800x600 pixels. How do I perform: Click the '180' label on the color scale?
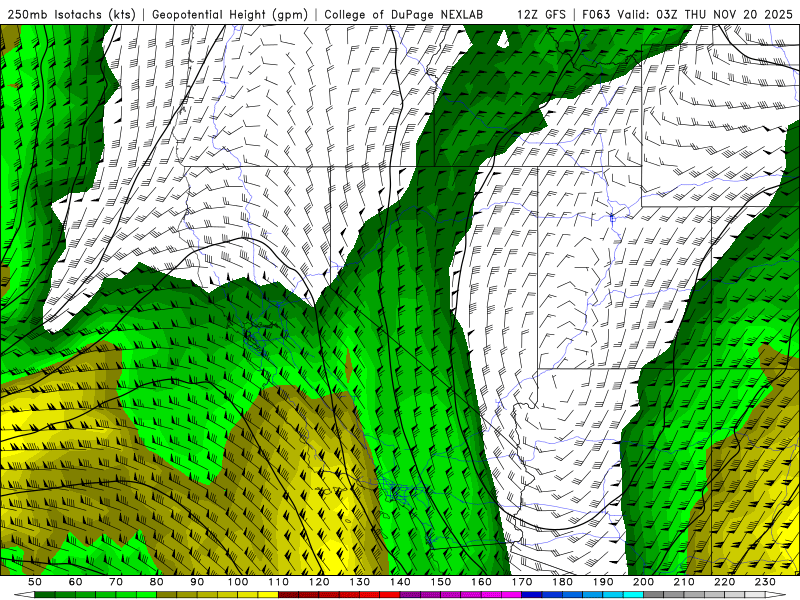coord(562,582)
